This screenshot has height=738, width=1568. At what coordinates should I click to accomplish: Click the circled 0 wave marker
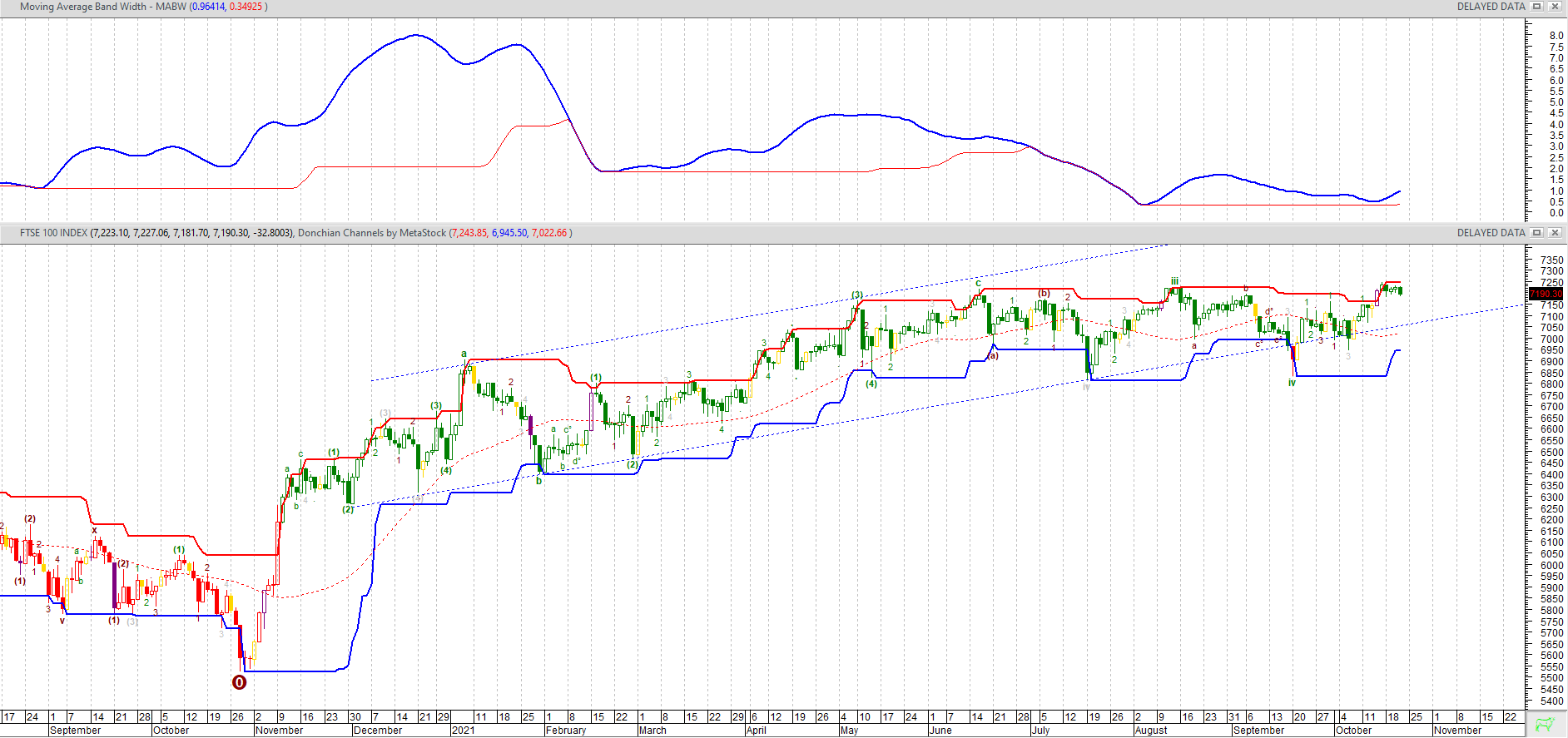click(x=239, y=682)
